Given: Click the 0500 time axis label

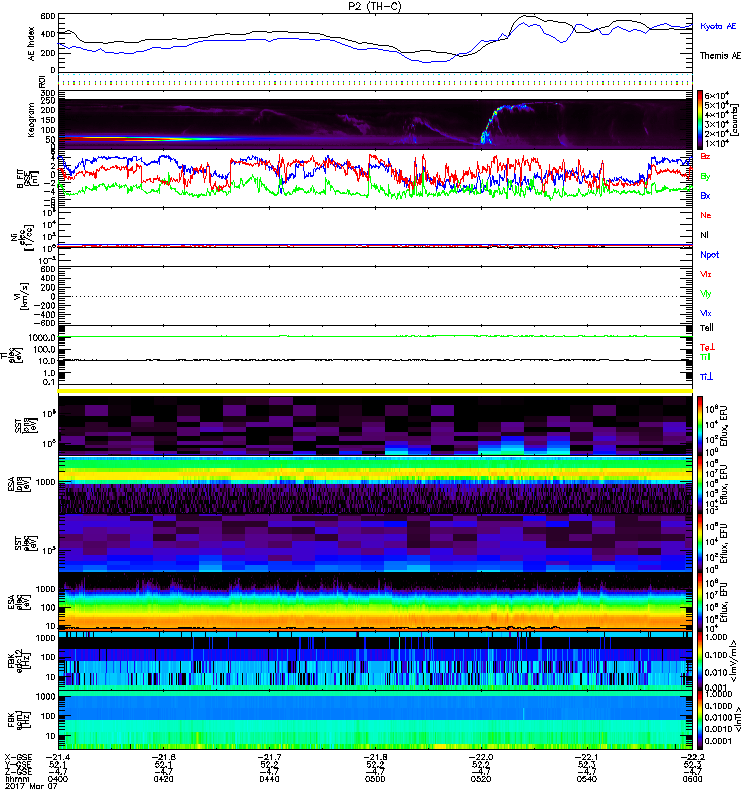Looking at the screenshot, I should click(375, 779).
